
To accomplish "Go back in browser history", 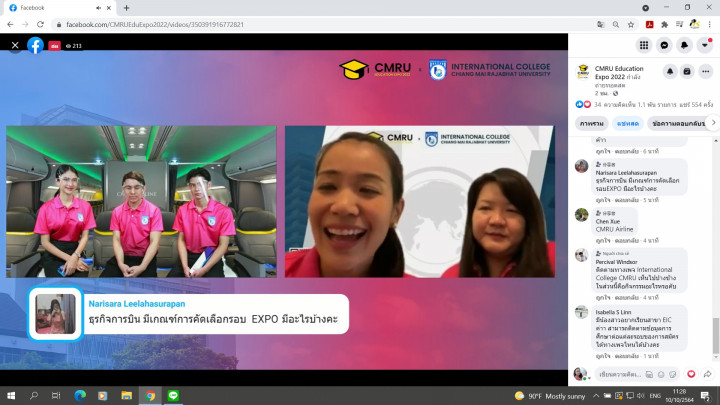I will [x=10, y=24].
